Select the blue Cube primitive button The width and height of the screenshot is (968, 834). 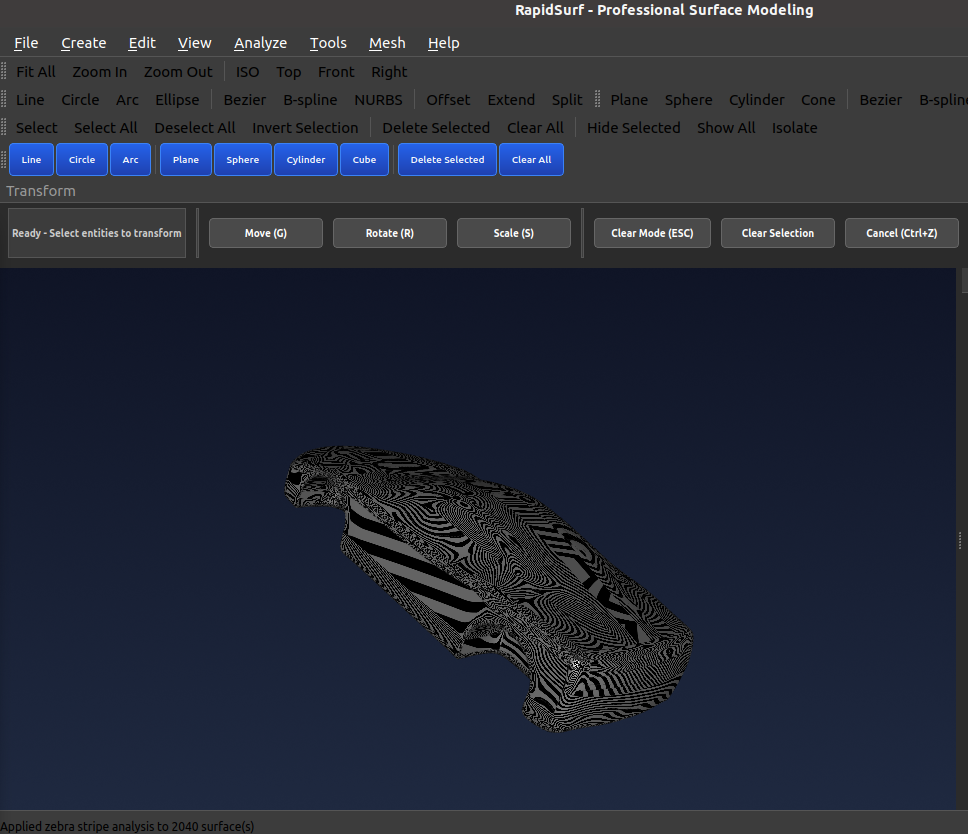coord(364,160)
